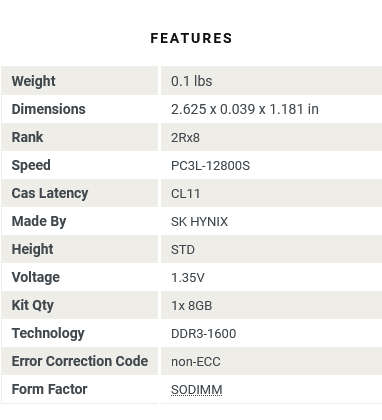Select the 2.625 x 0.039 x 1.181 in value
Screen dimensions: 382x420
coord(245,109)
